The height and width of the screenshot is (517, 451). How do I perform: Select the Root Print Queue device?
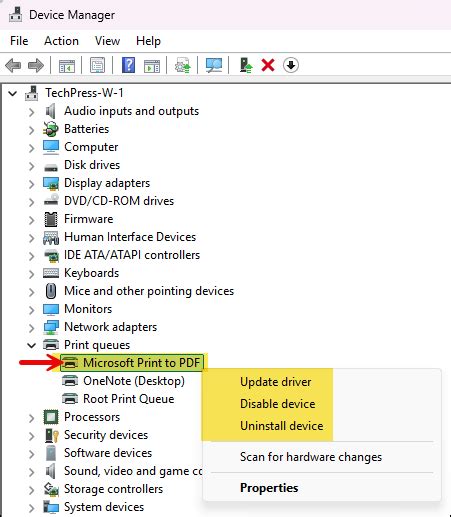[x=128, y=399]
